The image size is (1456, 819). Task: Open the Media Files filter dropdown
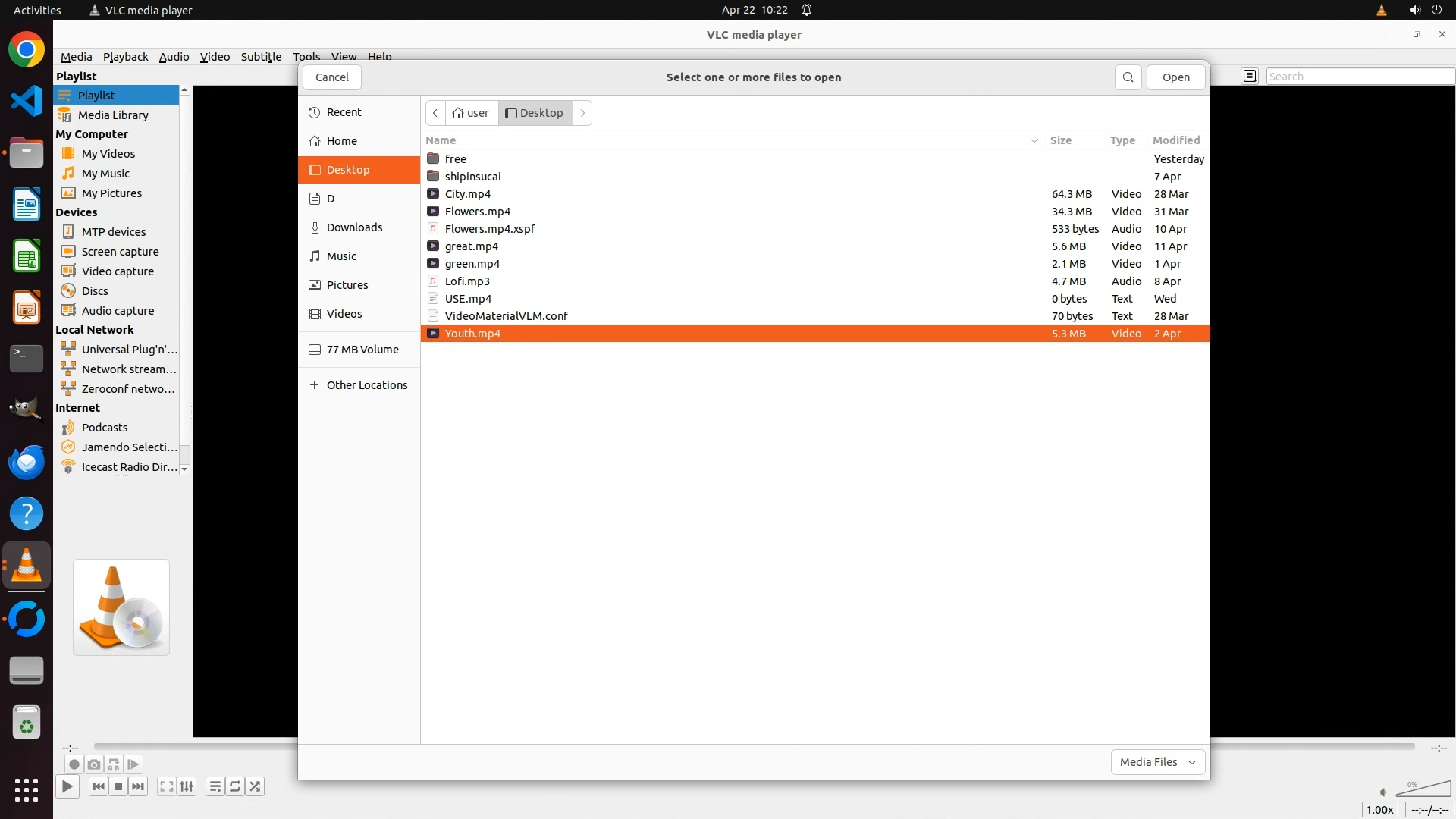pos(1157,762)
